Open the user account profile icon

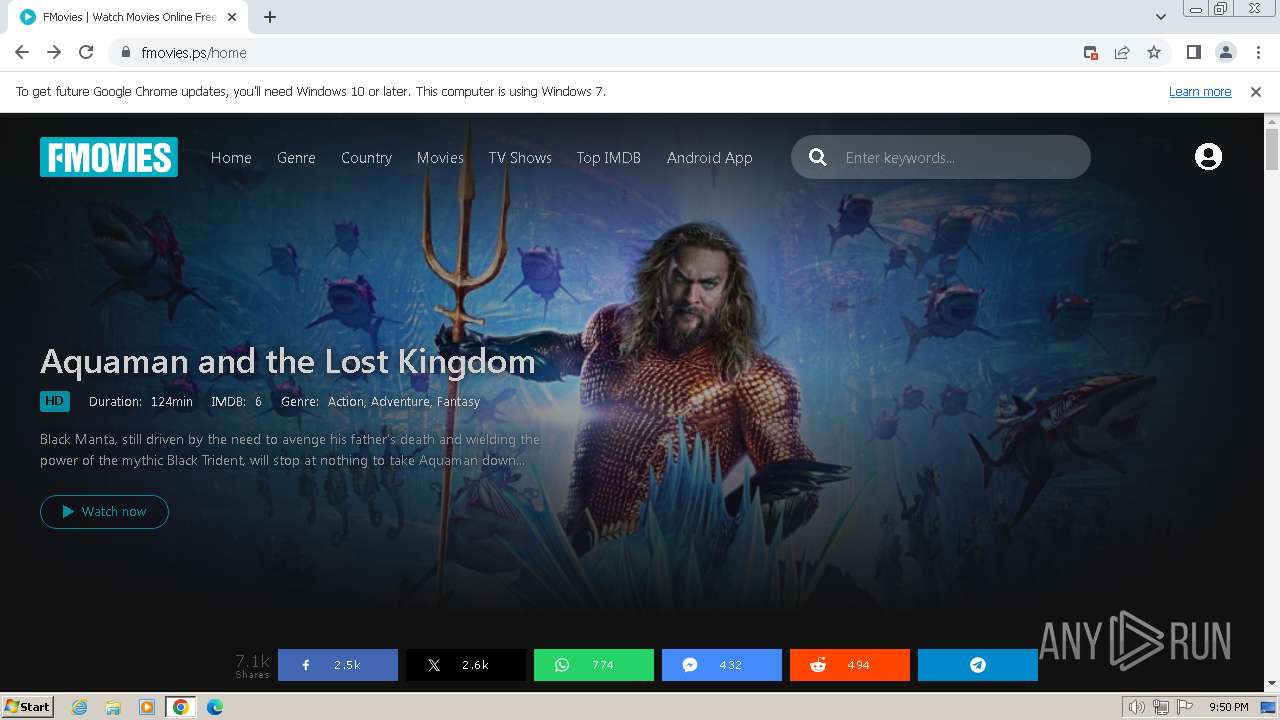pos(1208,157)
